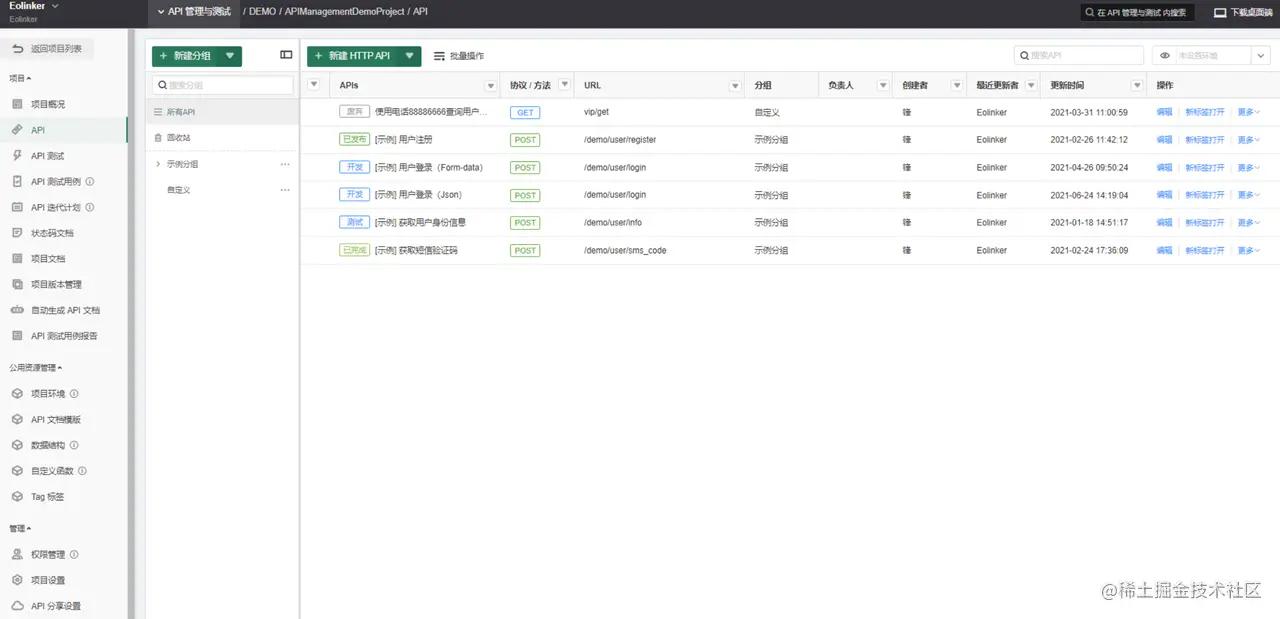
Task: Open 项目设置 gear icon
Action: tap(17, 580)
